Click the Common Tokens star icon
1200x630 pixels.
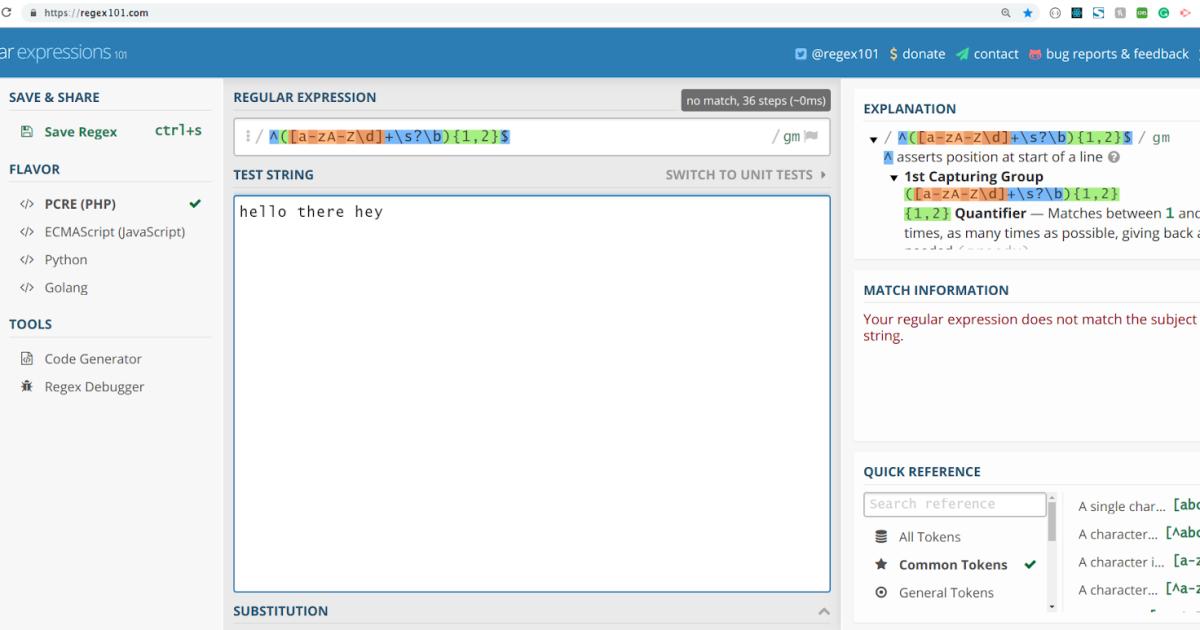coord(881,564)
